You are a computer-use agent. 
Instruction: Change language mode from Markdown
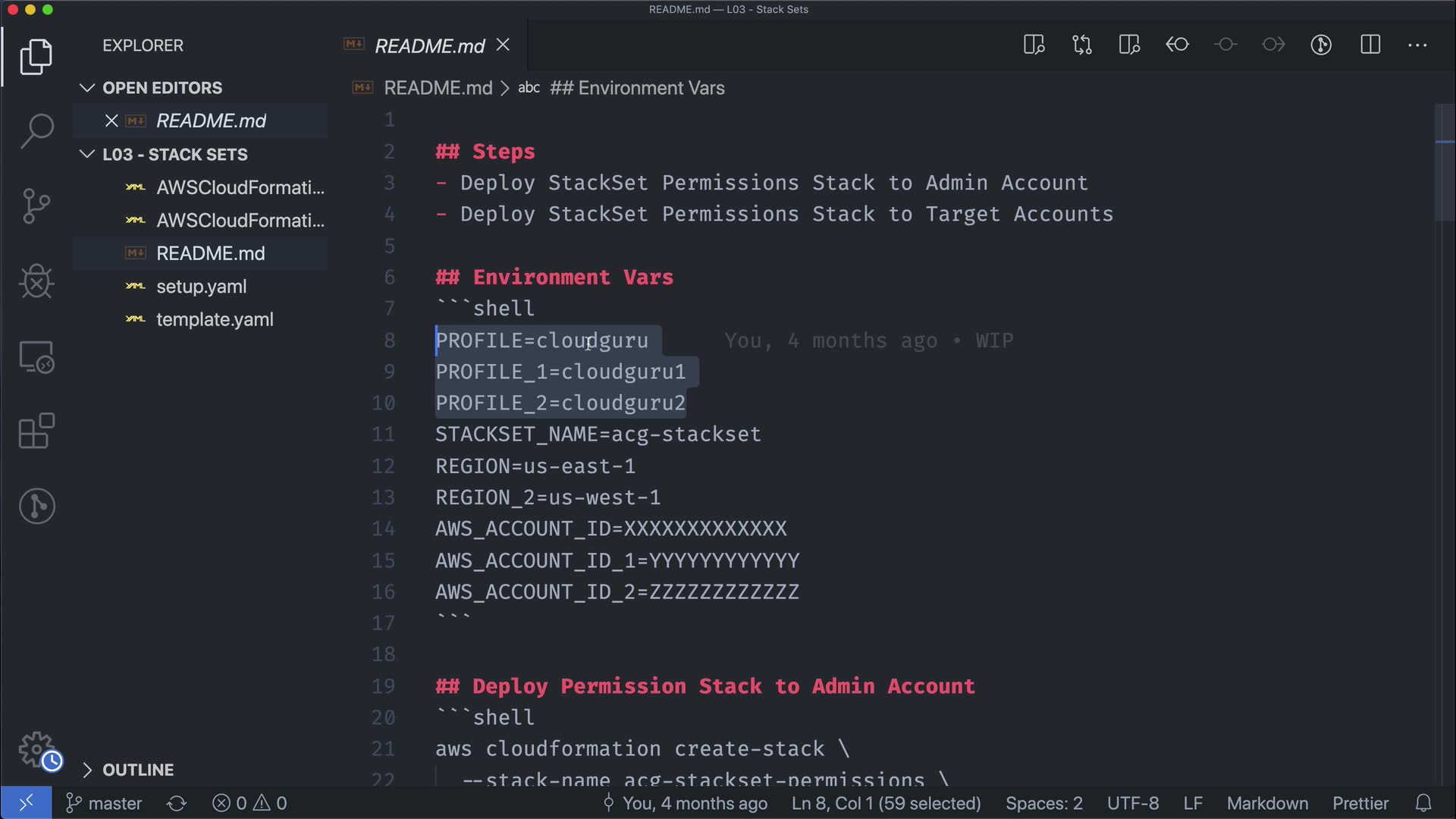(x=1267, y=803)
